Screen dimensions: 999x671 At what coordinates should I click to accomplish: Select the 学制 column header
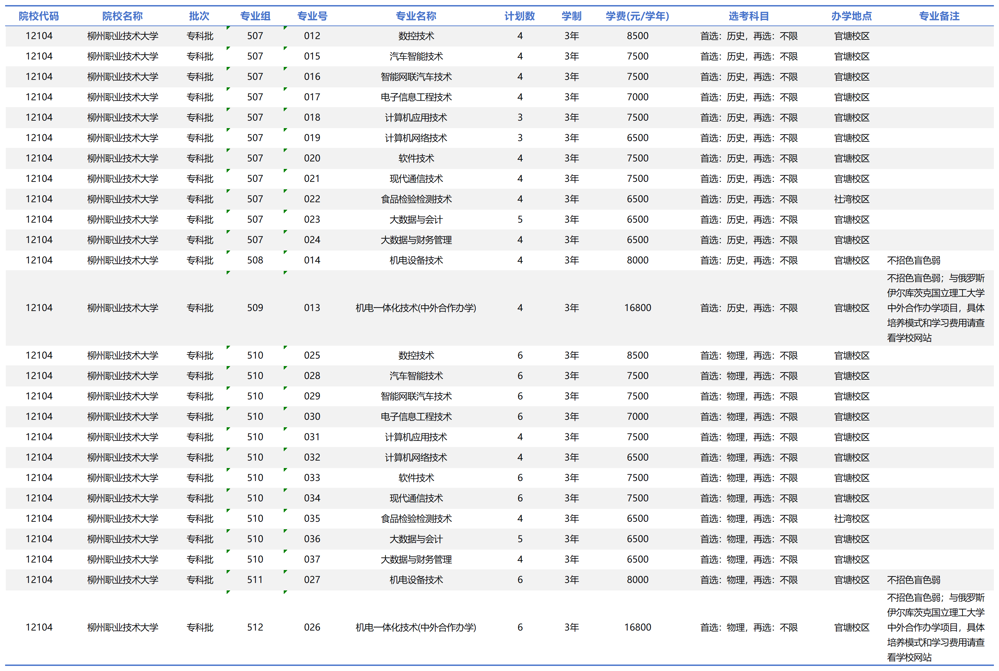[571, 16]
